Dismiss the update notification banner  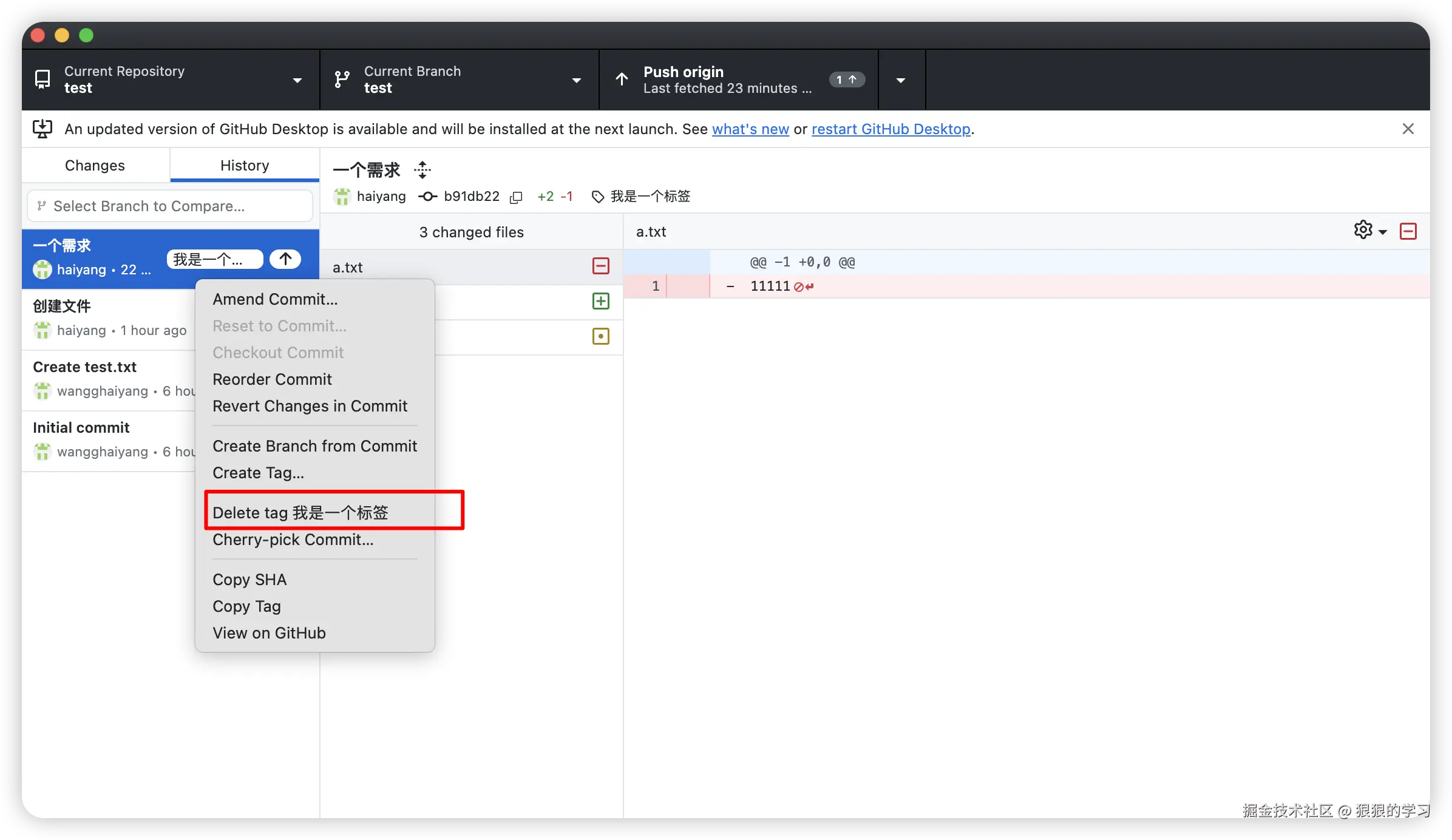click(x=1408, y=129)
